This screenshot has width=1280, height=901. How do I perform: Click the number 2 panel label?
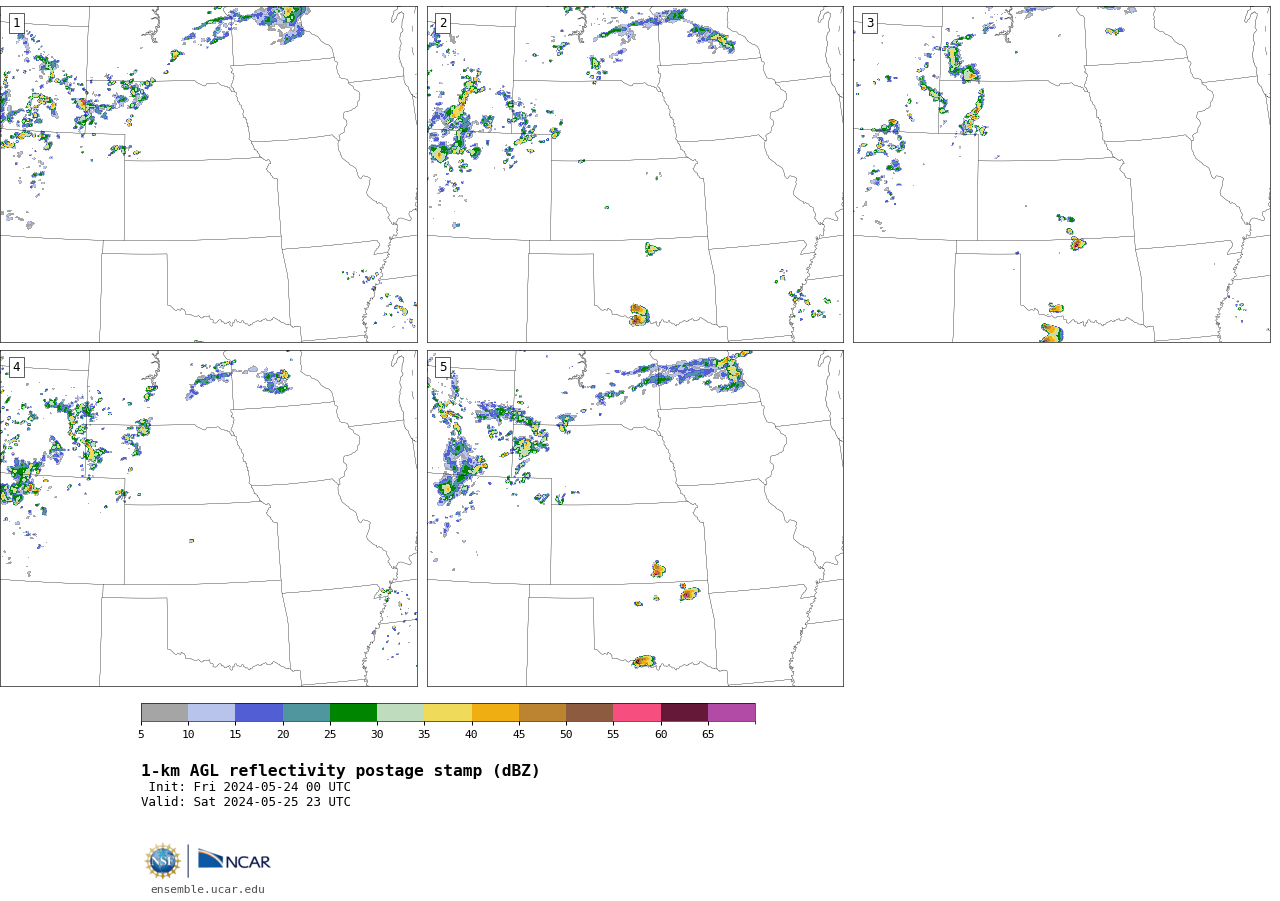(x=443, y=23)
